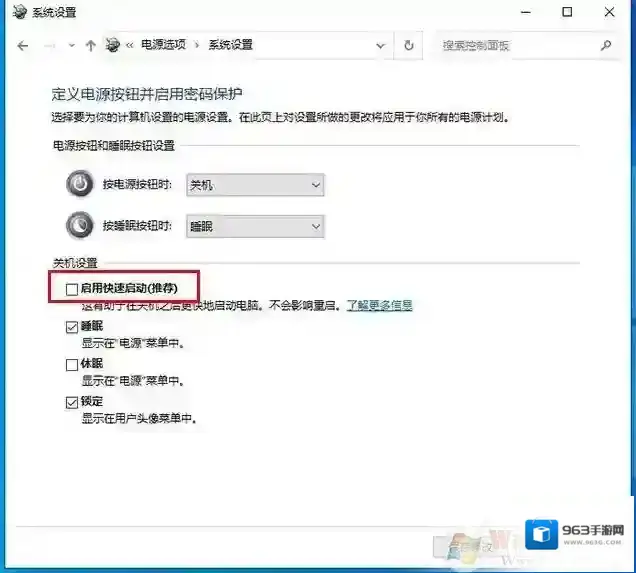Screen dimensions: 636x573
Task: Click the sleep button moon icon
Action: (x=80, y=225)
